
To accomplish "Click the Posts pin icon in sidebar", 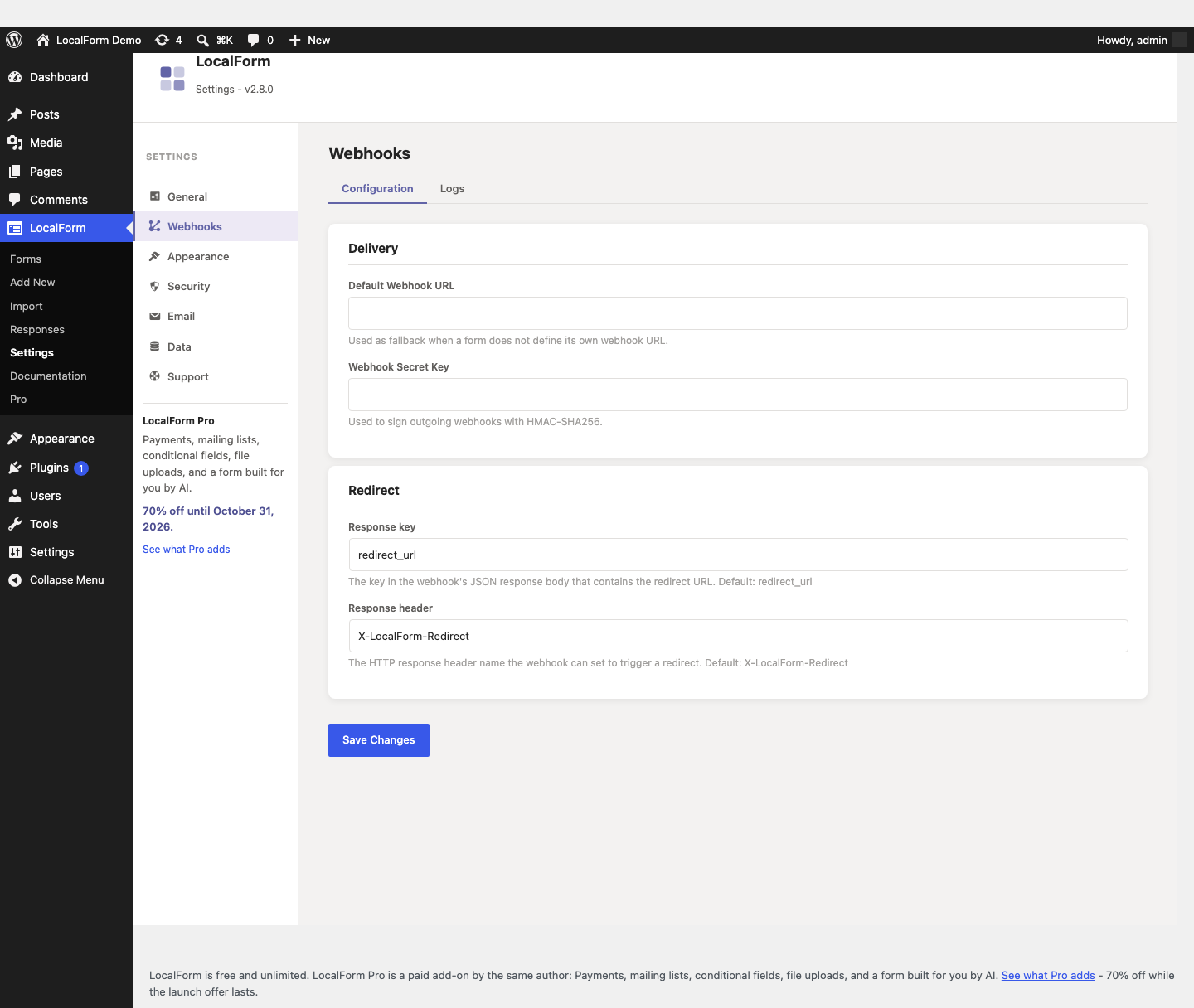I will tap(15, 114).
